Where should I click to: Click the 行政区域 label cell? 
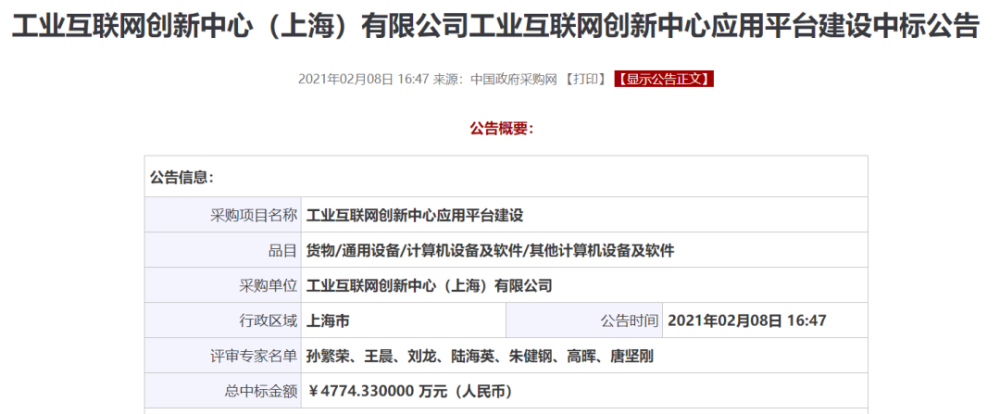pos(223,321)
